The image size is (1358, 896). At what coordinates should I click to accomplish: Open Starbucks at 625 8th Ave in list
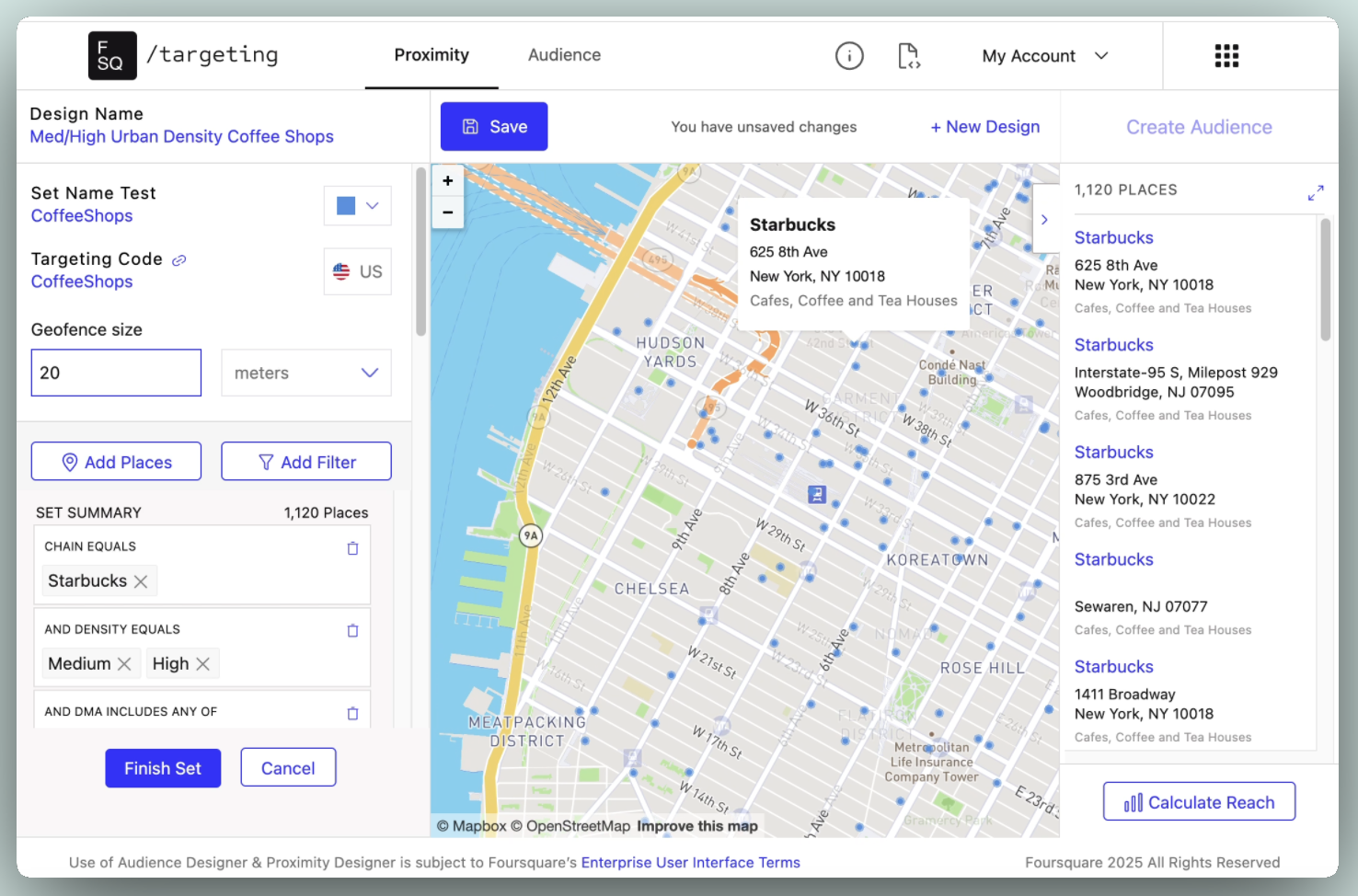click(x=1113, y=237)
